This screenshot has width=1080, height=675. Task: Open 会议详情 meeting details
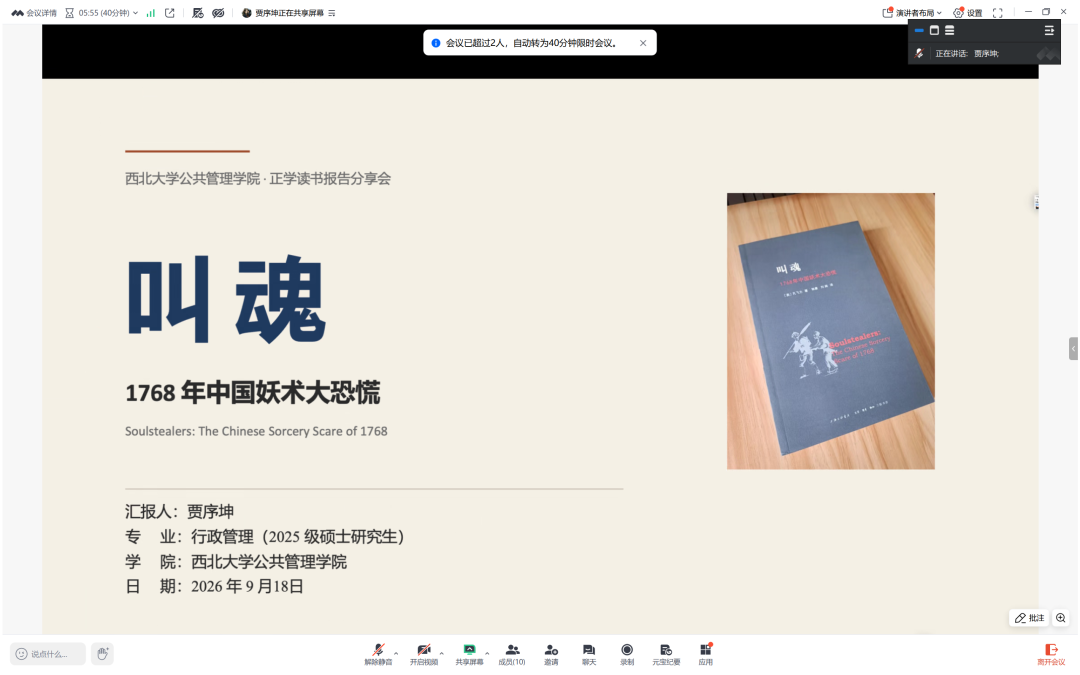coord(34,13)
